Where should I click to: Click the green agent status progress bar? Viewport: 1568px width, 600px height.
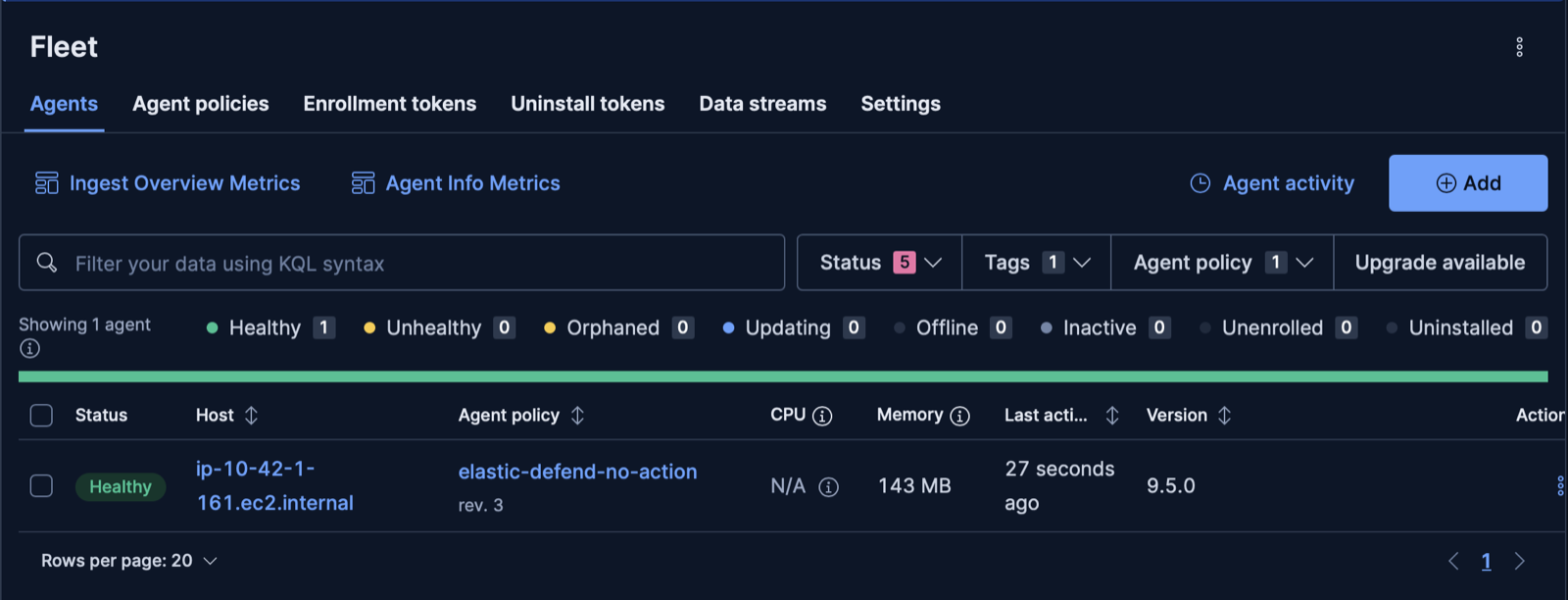coord(783,376)
